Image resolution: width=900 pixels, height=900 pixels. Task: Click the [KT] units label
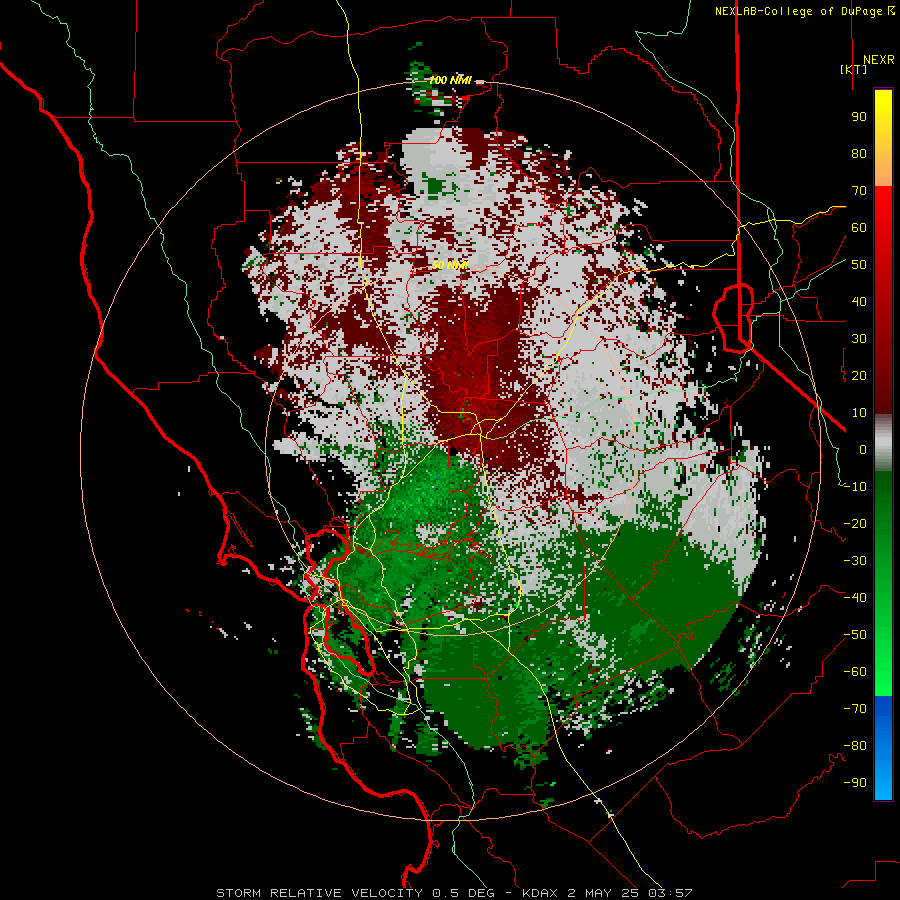pos(853,69)
